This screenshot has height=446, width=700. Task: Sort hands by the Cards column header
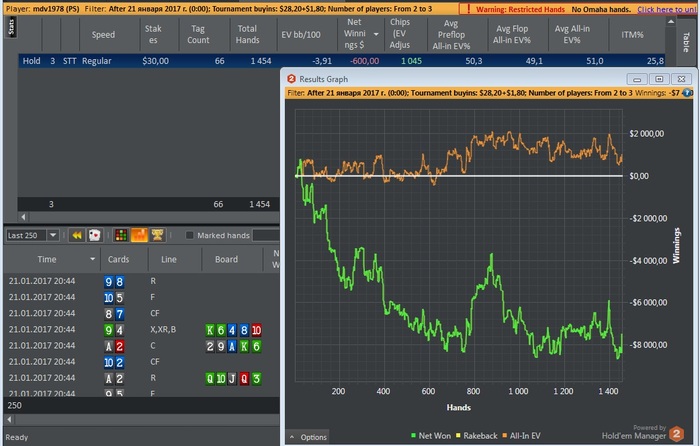click(118, 259)
